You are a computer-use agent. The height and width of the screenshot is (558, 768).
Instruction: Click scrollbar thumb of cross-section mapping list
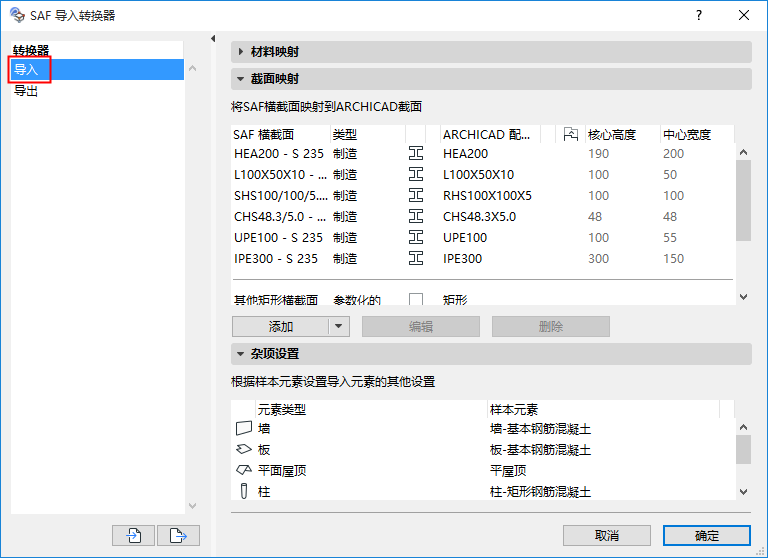[743, 200]
